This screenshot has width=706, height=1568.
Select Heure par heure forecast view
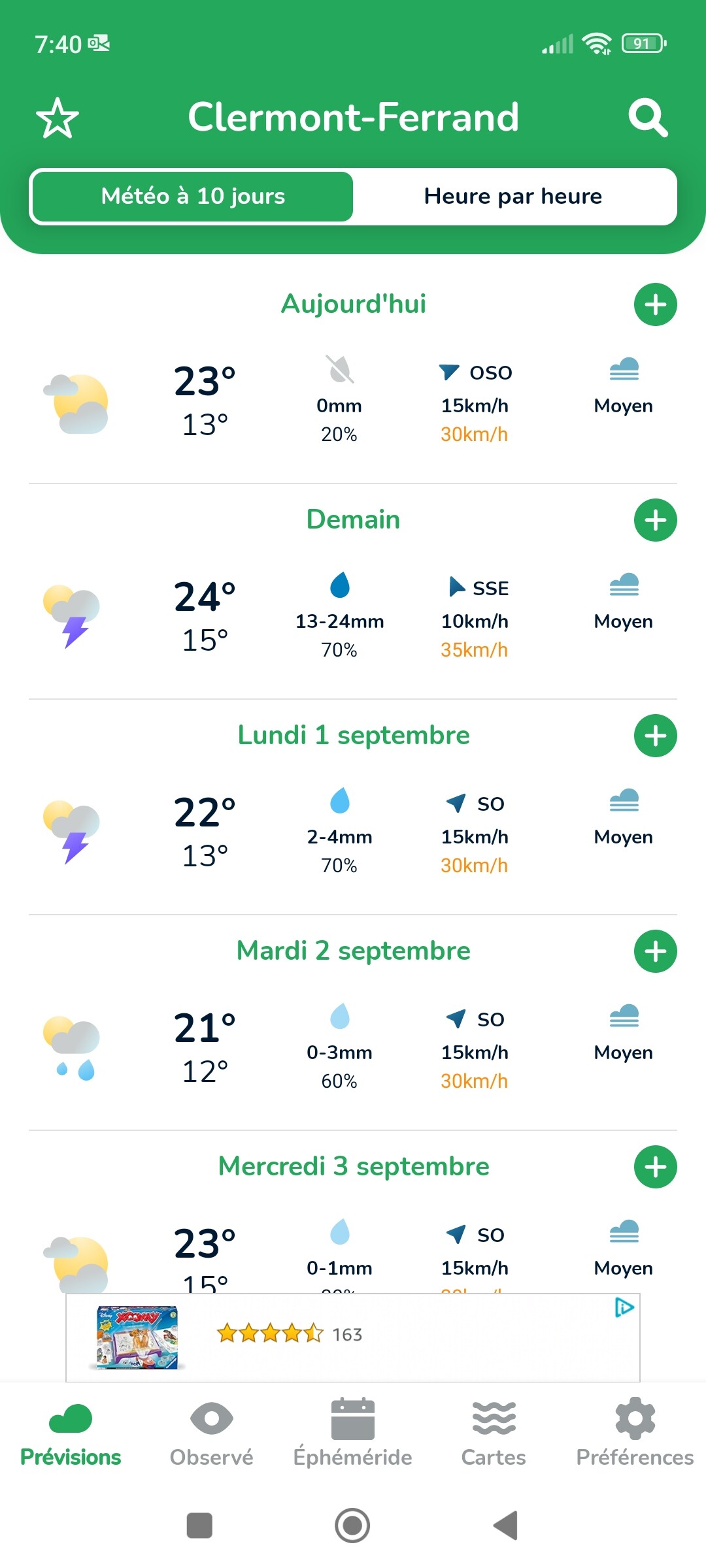pyautogui.click(x=513, y=197)
